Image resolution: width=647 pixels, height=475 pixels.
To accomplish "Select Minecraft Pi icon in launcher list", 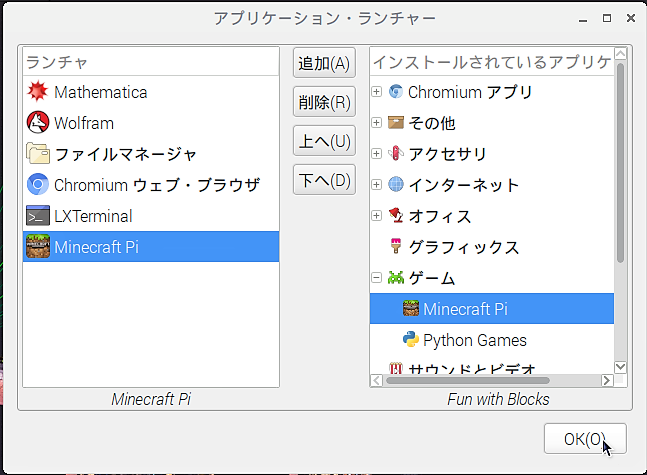I will coord(38,247).
